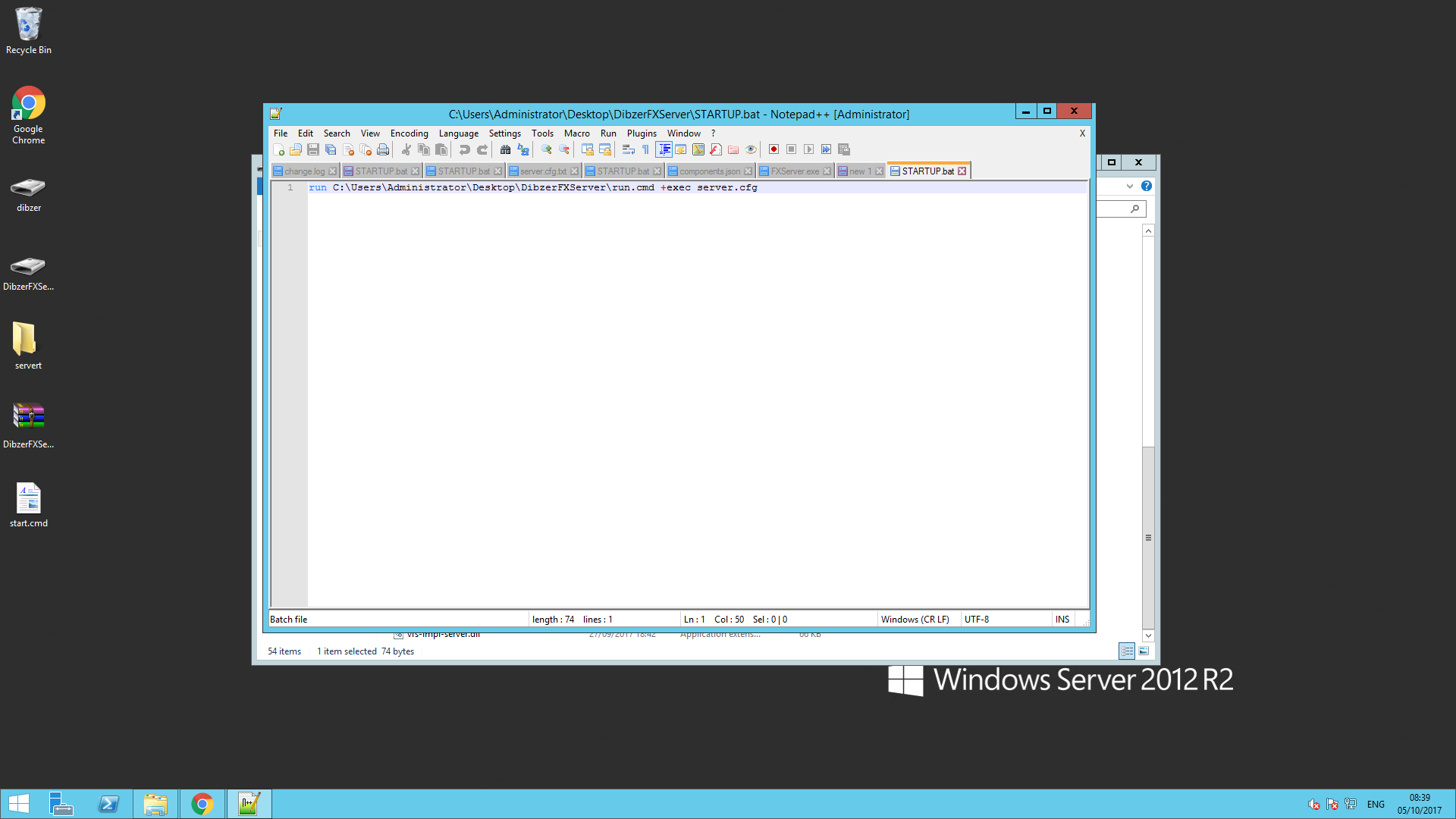Open the Language menu
This screenshot has height=819, width=1456.
pyautogui.click(x=459, y=133)
